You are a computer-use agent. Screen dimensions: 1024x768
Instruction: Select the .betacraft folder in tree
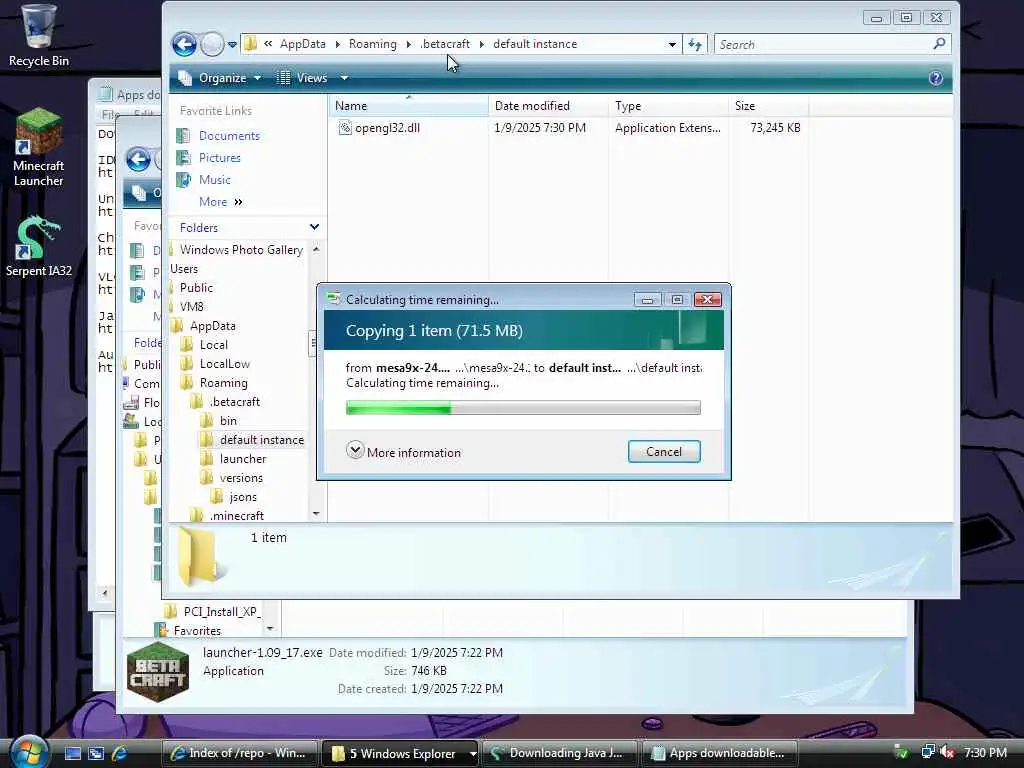(234, 402)
